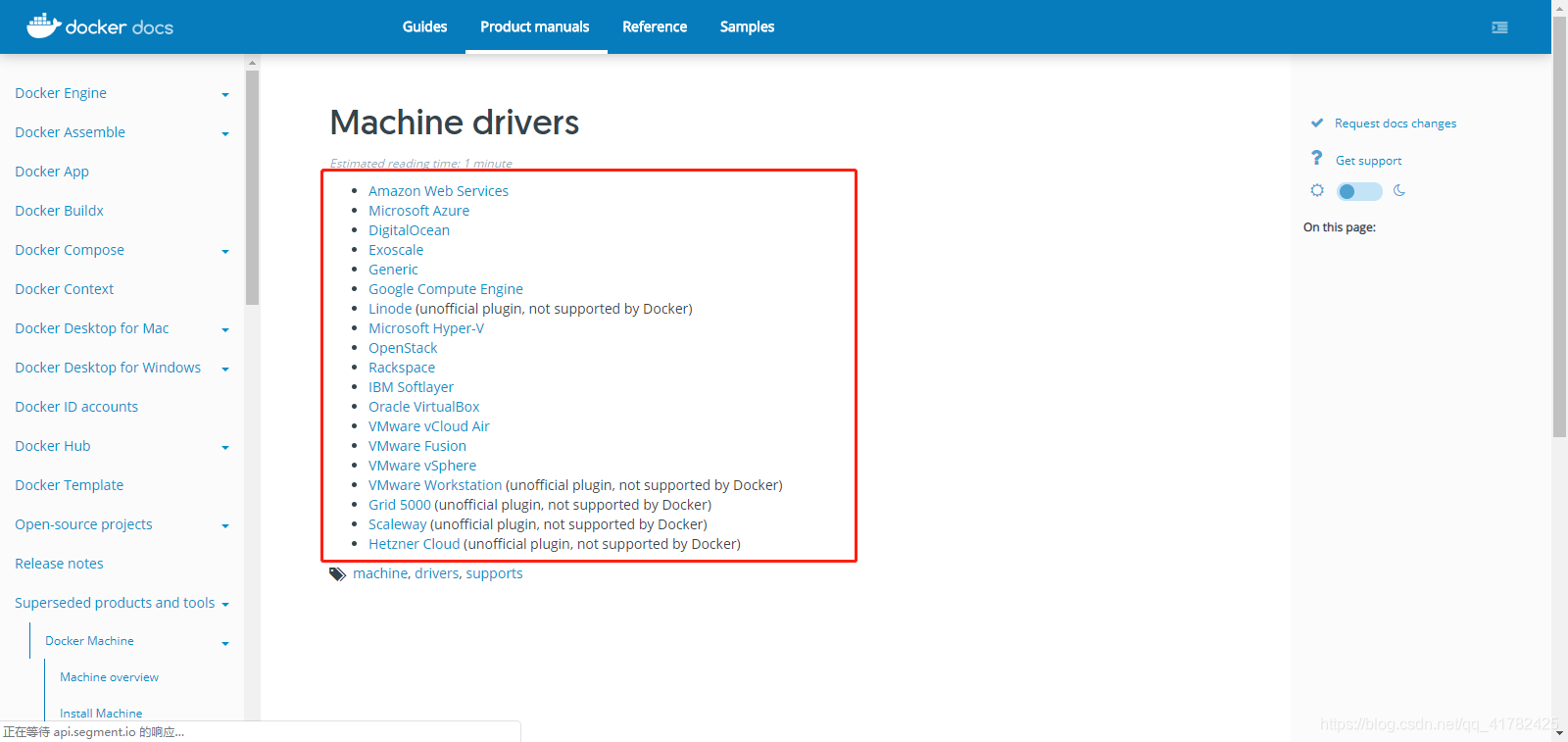
Task: Collapse Superseded products and tools arrow
Action: [x=225, y=605]
